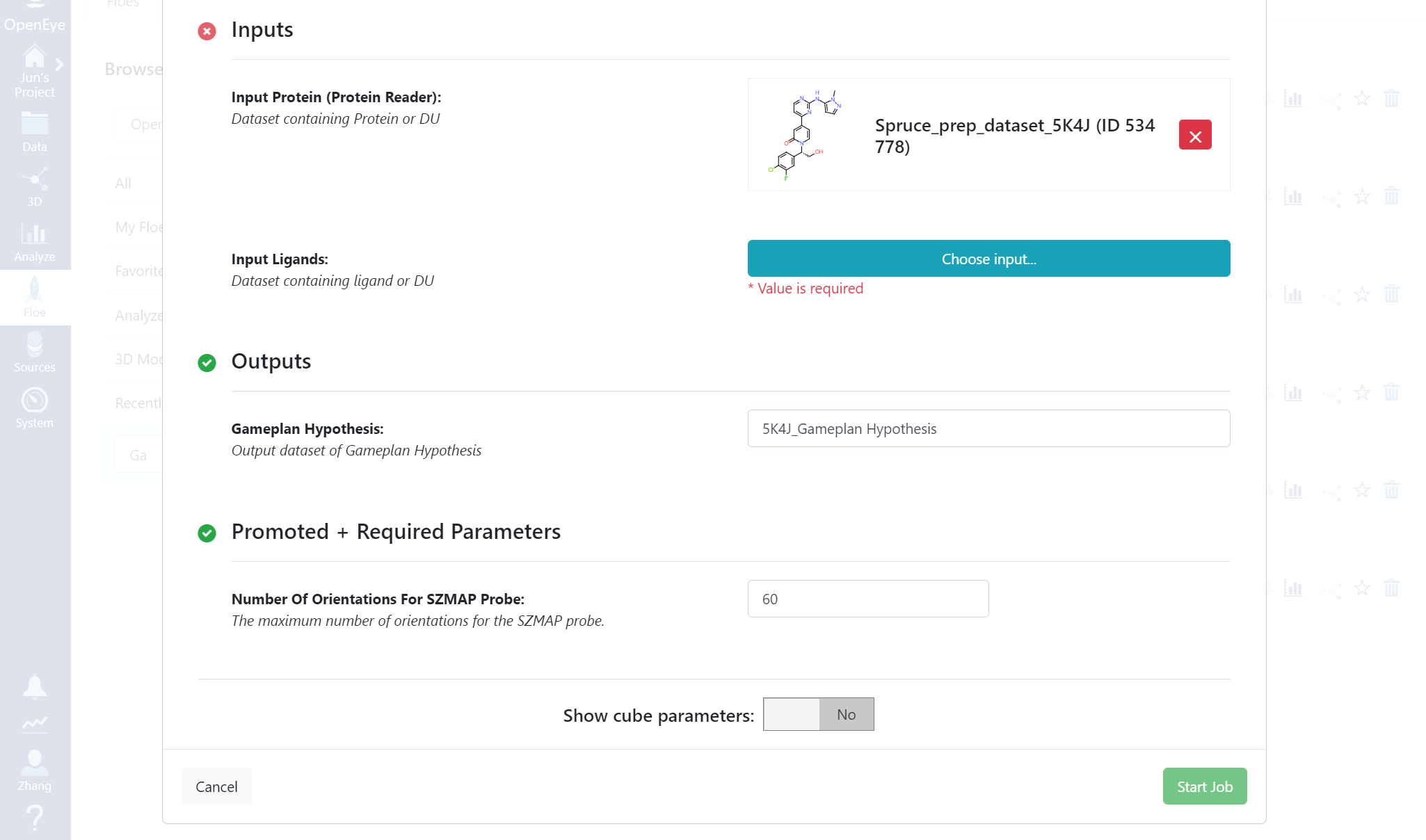Image resolution: width=1426 pixels, height=840 pixels.
Task: Open activity graph icon in sidebar
Action: click(x=34, y=724)
